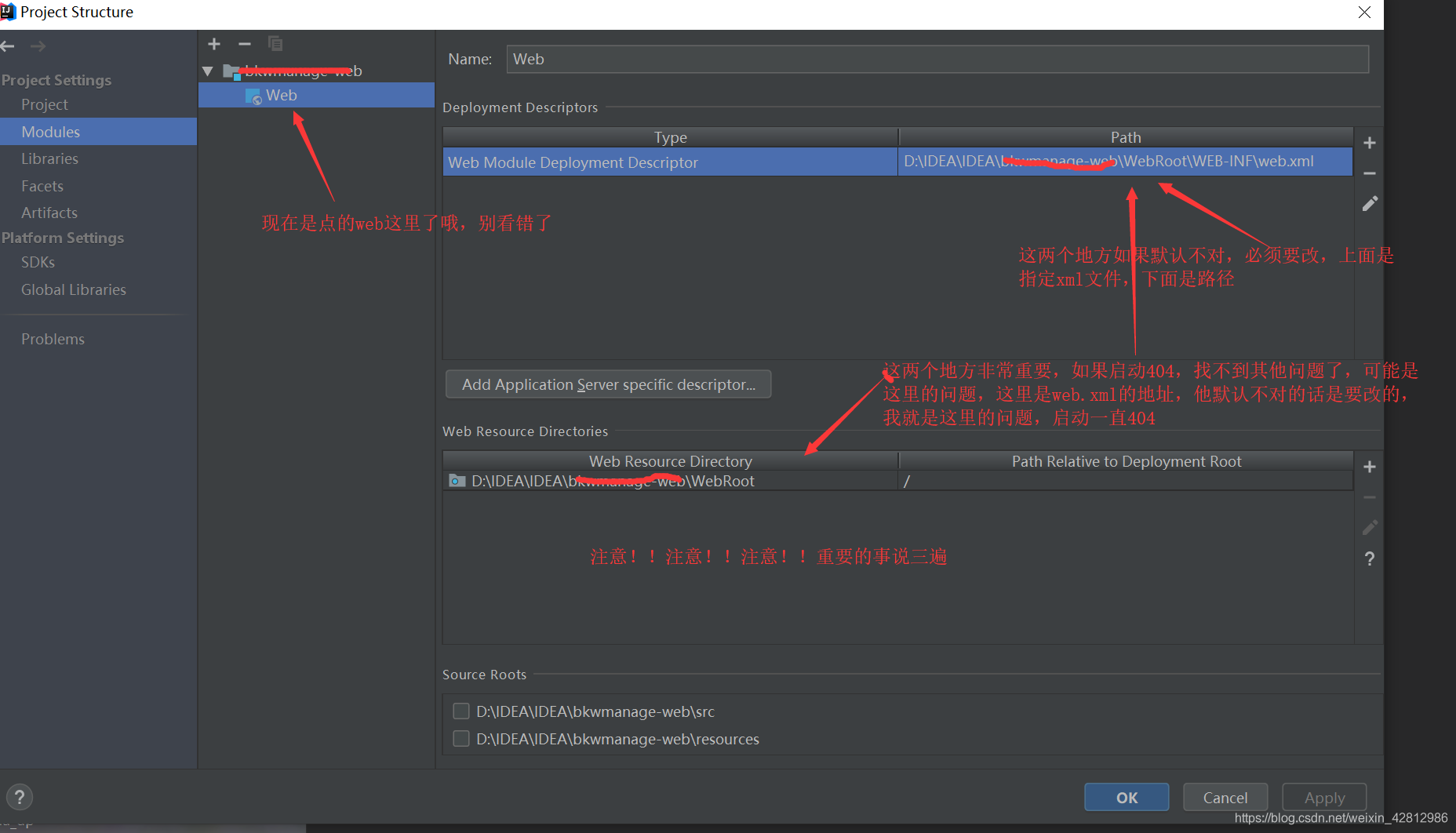Open SDKs platform settings
The image size is (1456, 833).
[38, 262]
